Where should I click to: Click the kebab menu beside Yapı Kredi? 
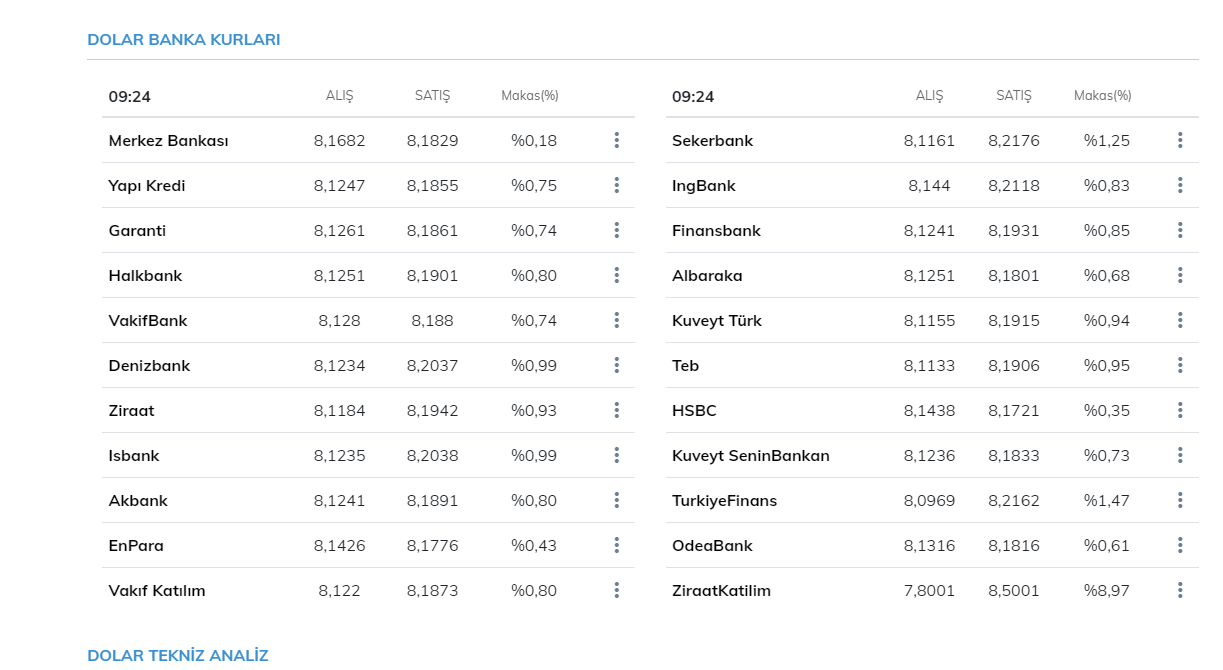[617, 185]
